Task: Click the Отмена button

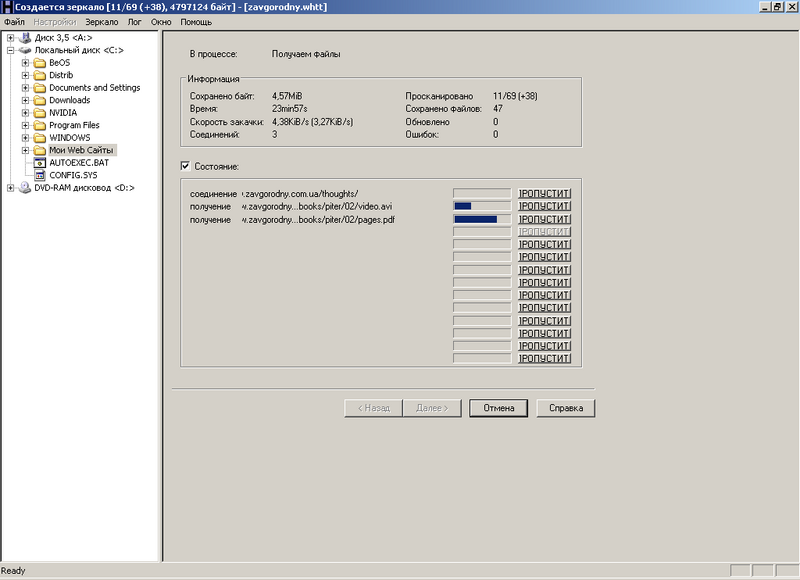Action: 498,408
